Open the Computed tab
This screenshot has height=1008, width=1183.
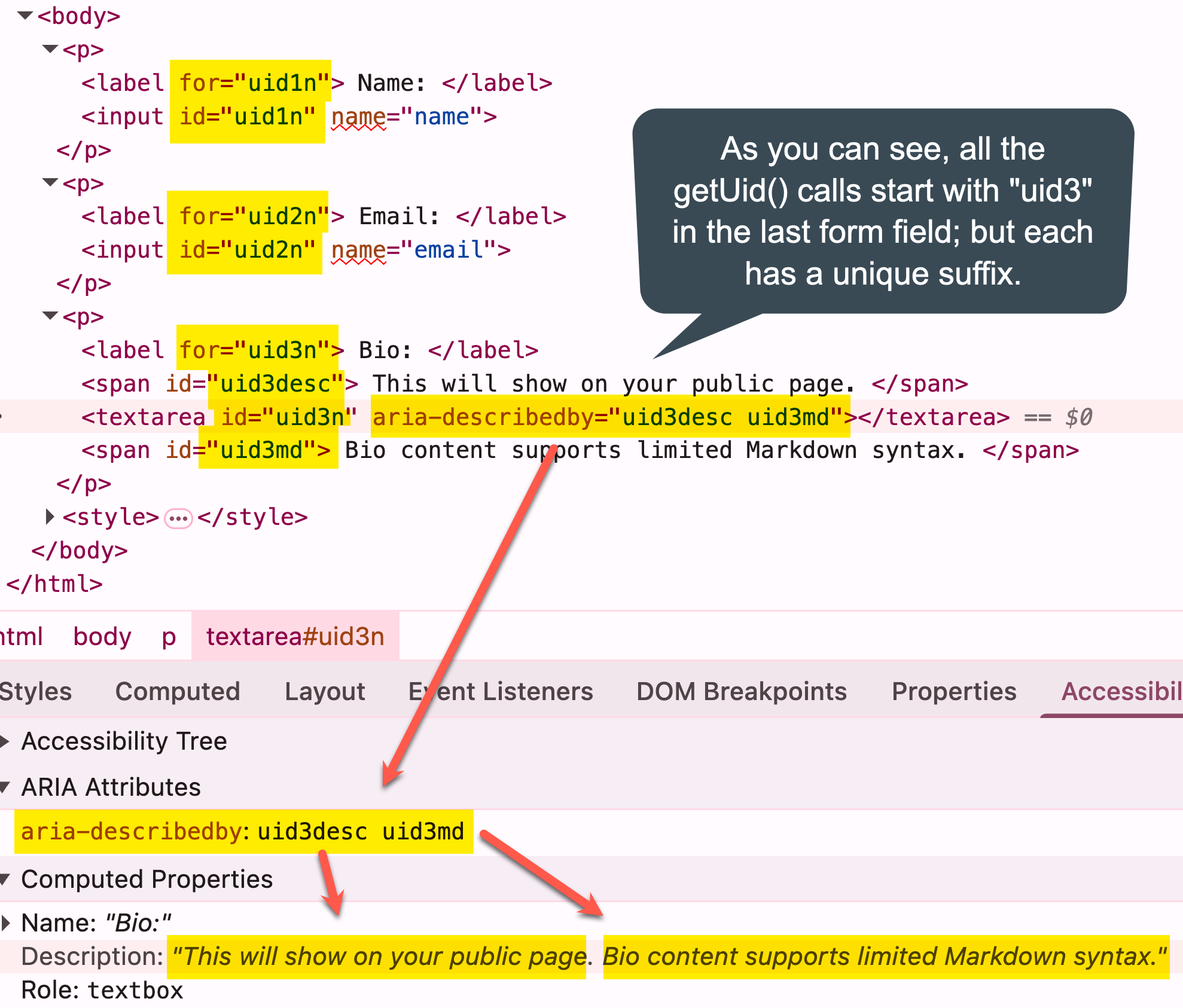coord(177,691)
